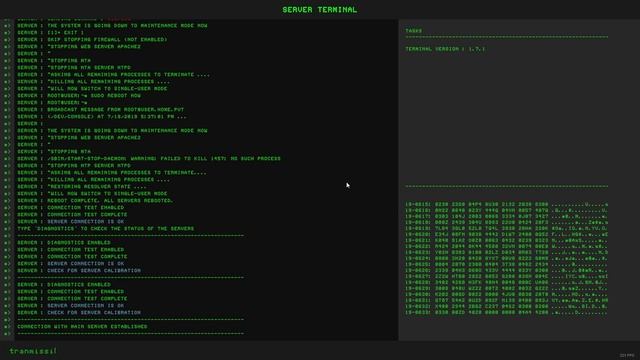
Task: Click 'REBOOT COMPLETE. ALL SERVERS REBOOTED.' line
Action: [95, 200]
